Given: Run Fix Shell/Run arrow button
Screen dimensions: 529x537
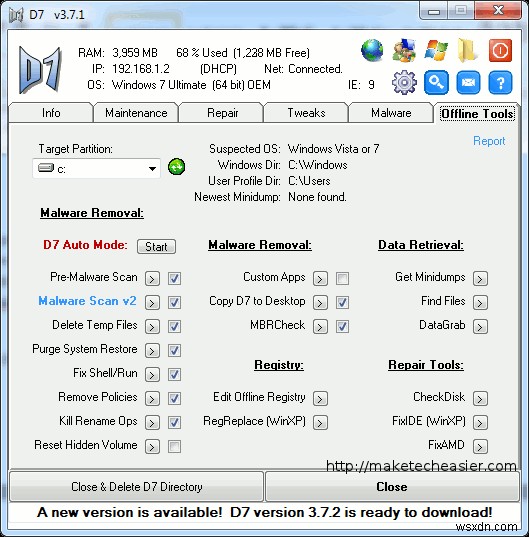Looking at the screenshot, I should point(152,374).
